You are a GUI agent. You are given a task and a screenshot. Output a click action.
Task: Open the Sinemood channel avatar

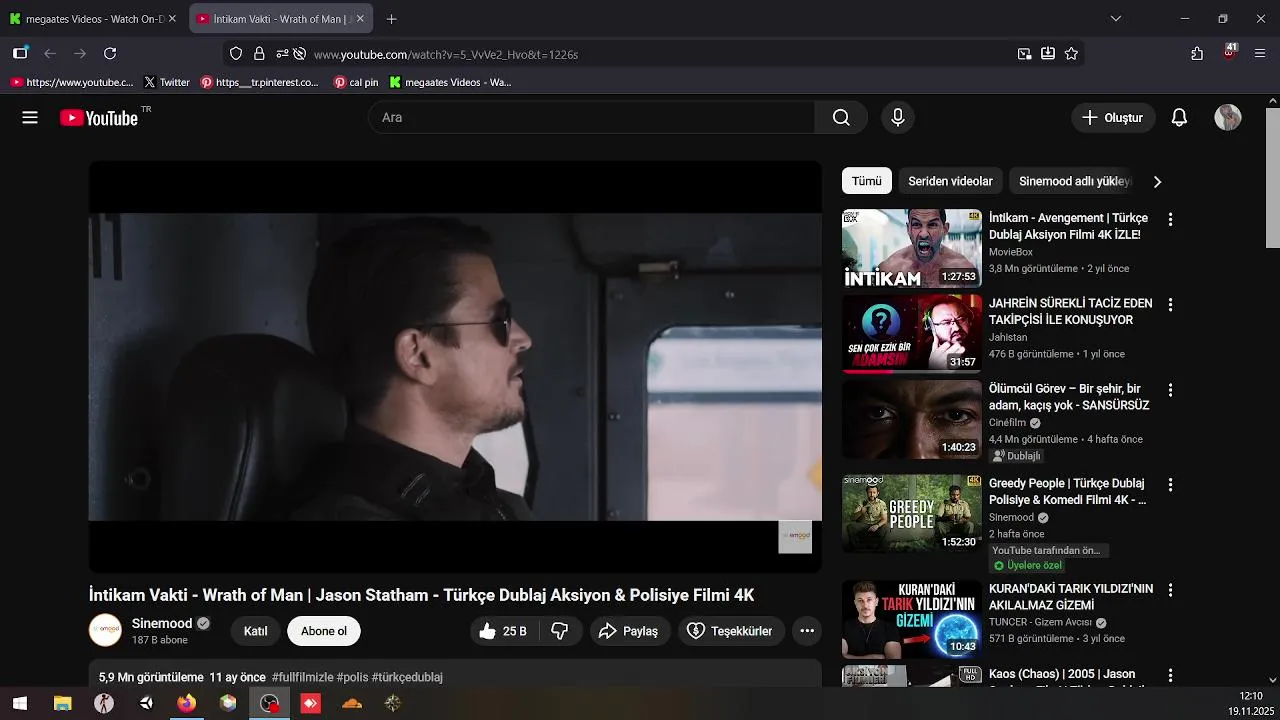coord(106,631)
